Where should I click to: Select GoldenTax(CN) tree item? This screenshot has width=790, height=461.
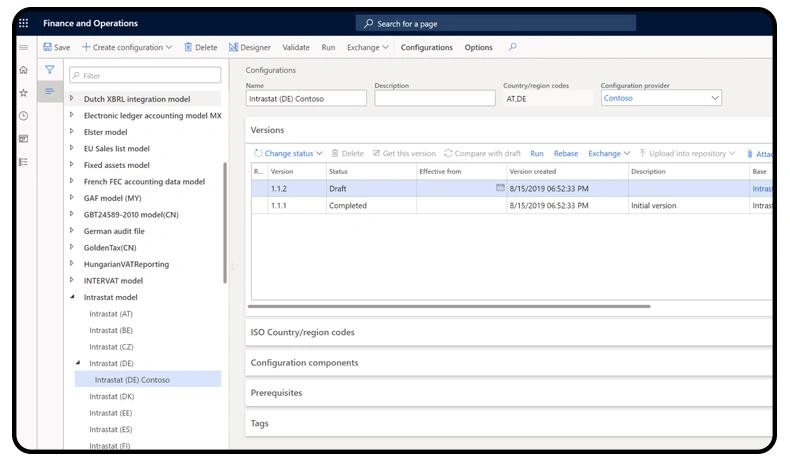[x=110, y=247]
